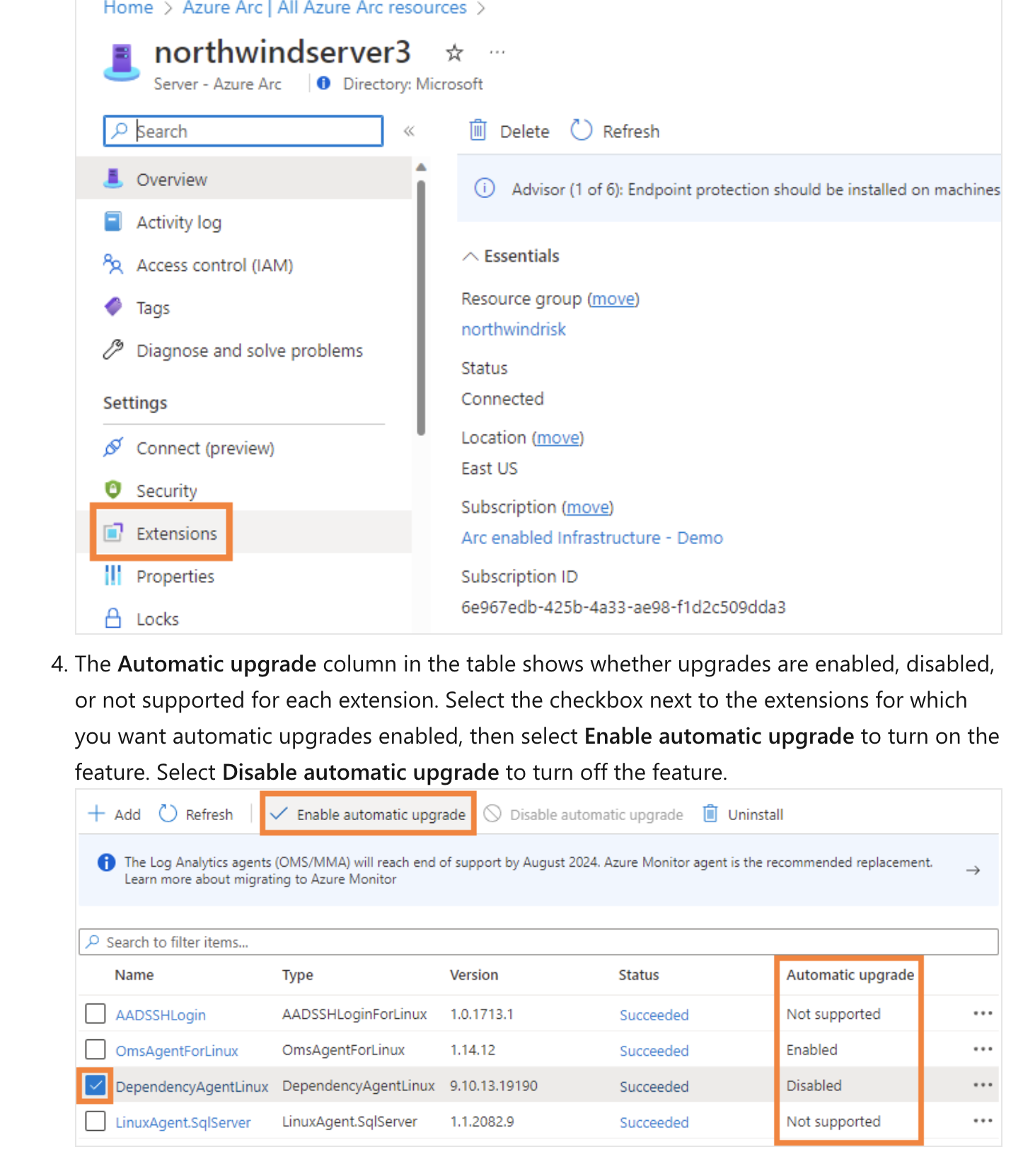
Task: Open the Activity log
Action: pos(178,222)
